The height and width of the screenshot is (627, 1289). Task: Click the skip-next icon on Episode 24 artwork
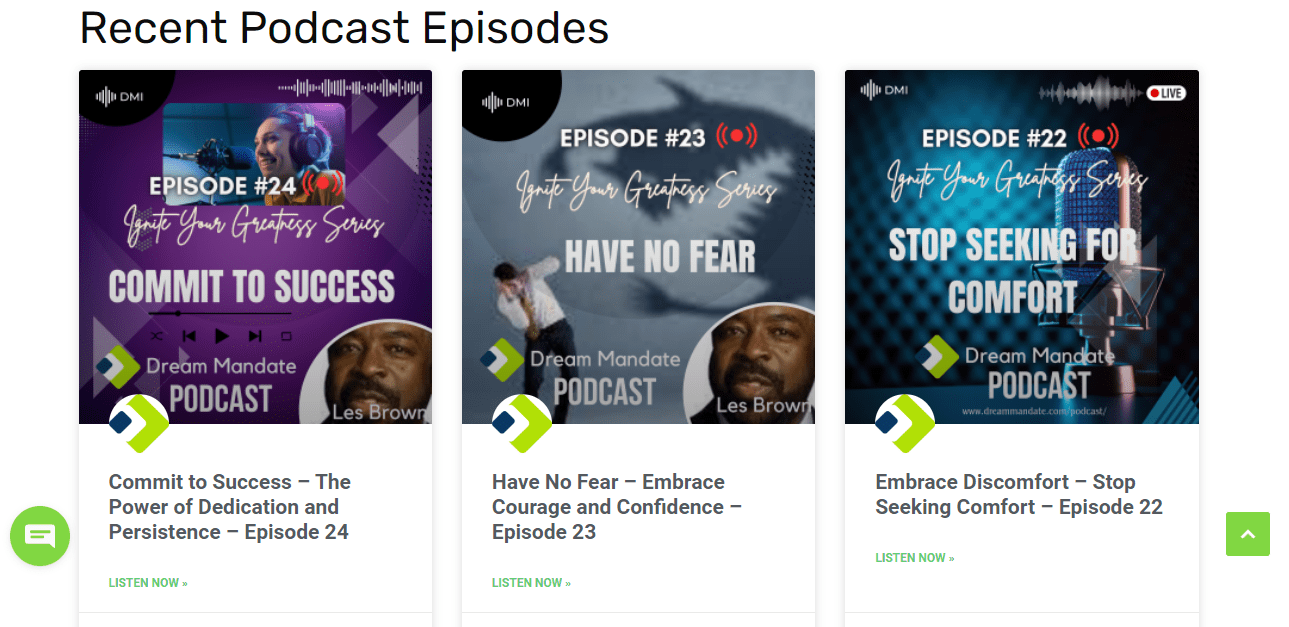tap(255, 336)
